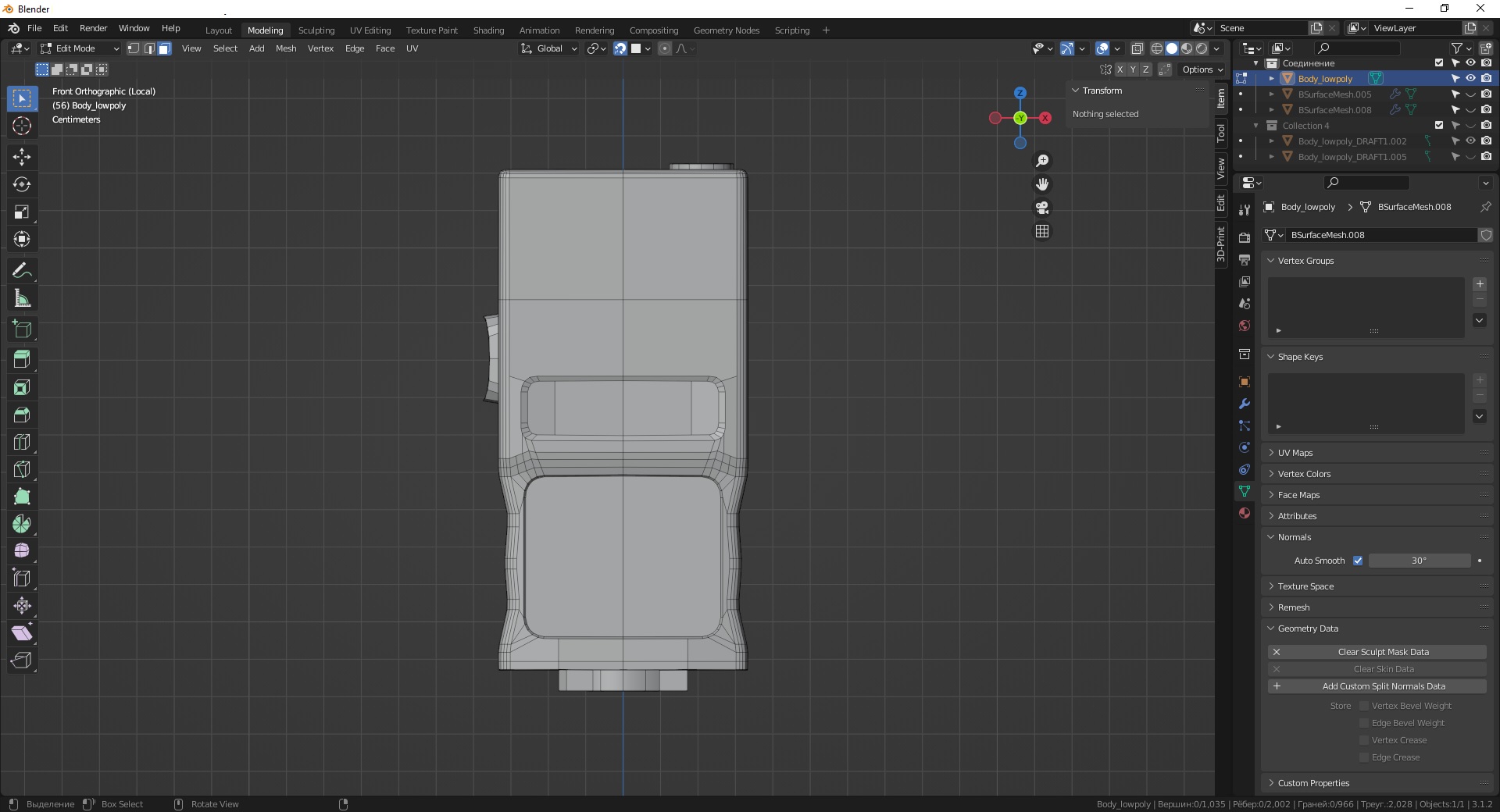Select the Cursor tool
The height and width of the screenshot is (812, 1500).
[22, 126]
